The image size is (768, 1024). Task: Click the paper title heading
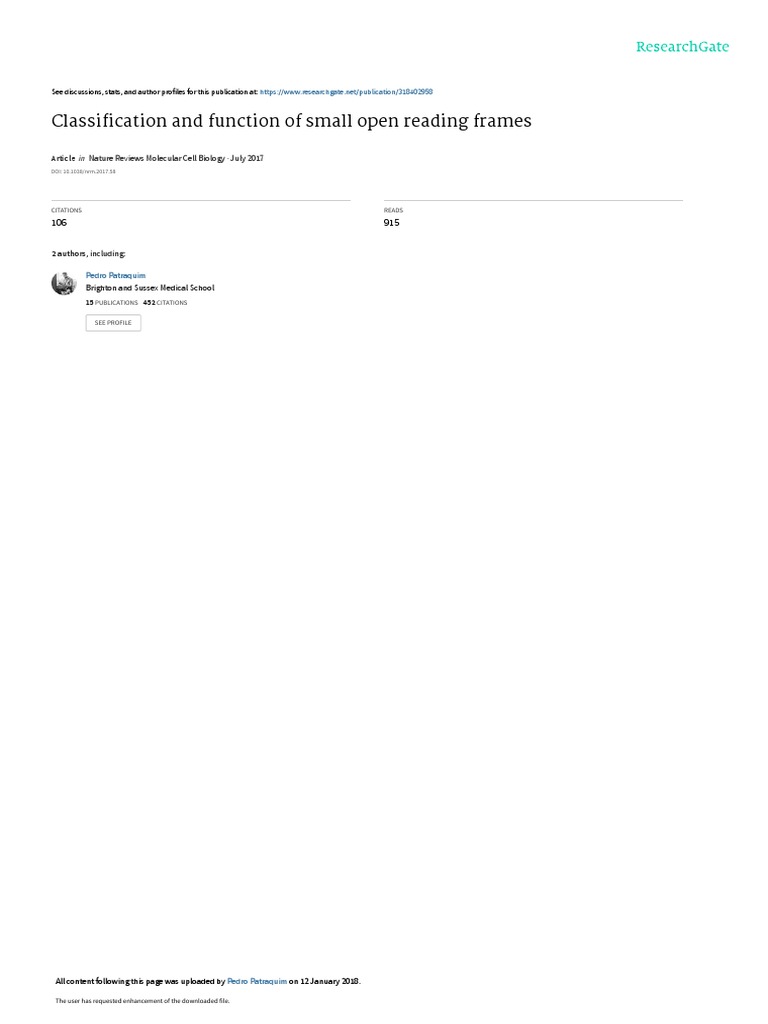pyautogui.click(x=291, y=121)
